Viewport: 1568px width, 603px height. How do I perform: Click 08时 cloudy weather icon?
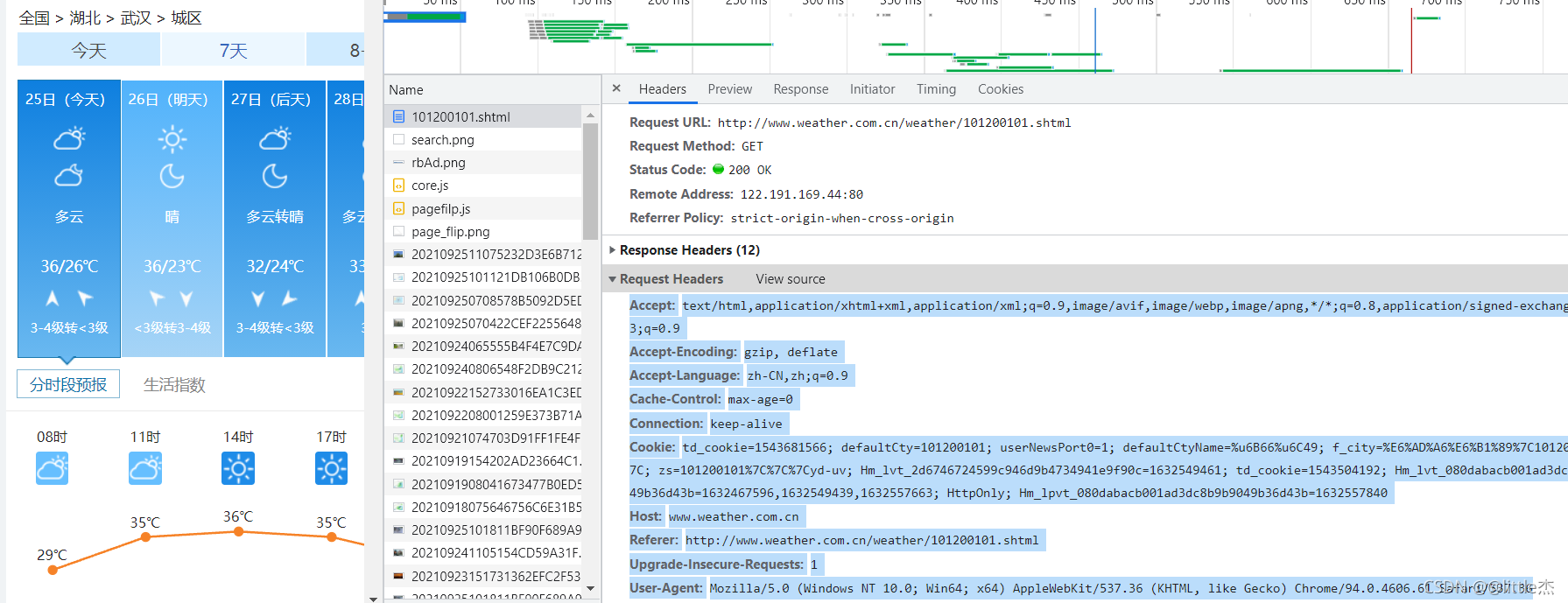point(52,468)
